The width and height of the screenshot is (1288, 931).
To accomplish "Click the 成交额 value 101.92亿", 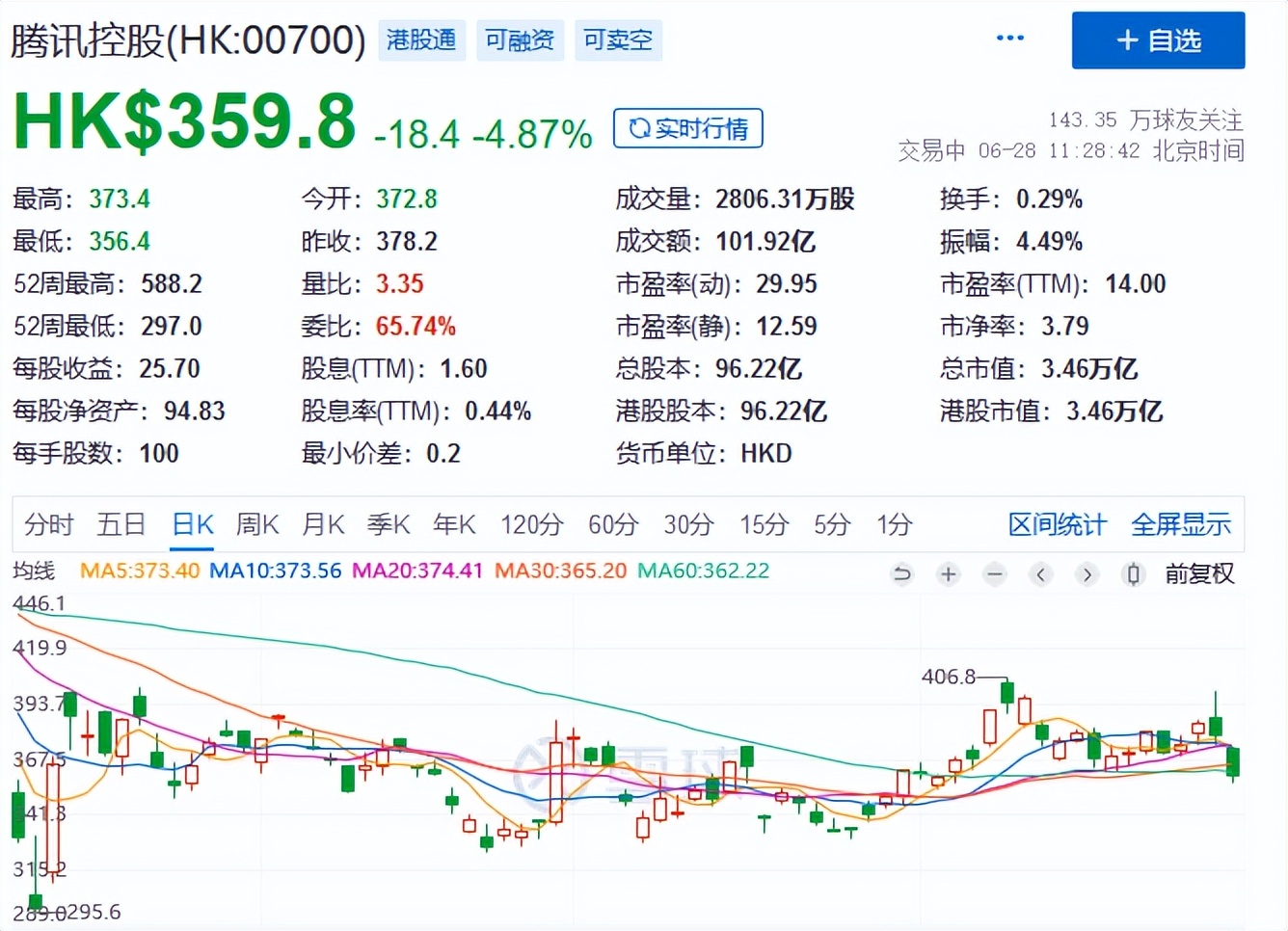I will (x=765, y=241).
